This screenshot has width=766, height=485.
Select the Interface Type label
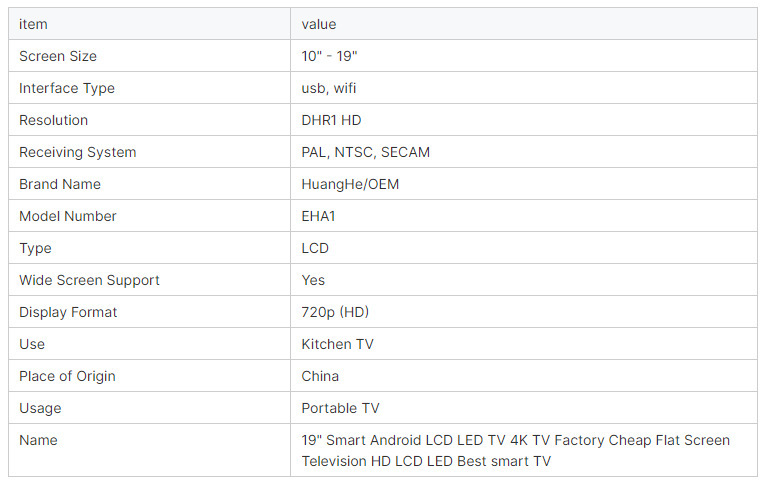pos(67,88)
